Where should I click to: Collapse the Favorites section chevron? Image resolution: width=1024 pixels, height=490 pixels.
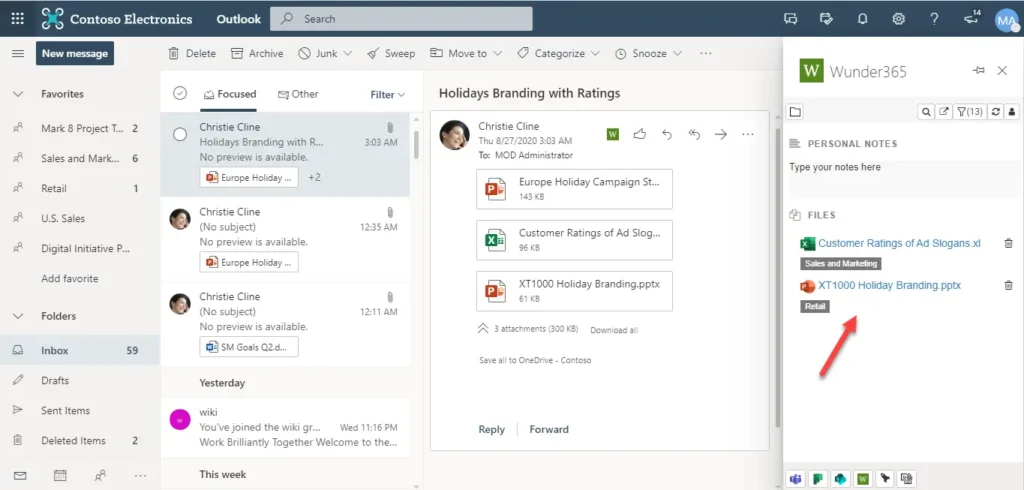[x=17, y=94]
